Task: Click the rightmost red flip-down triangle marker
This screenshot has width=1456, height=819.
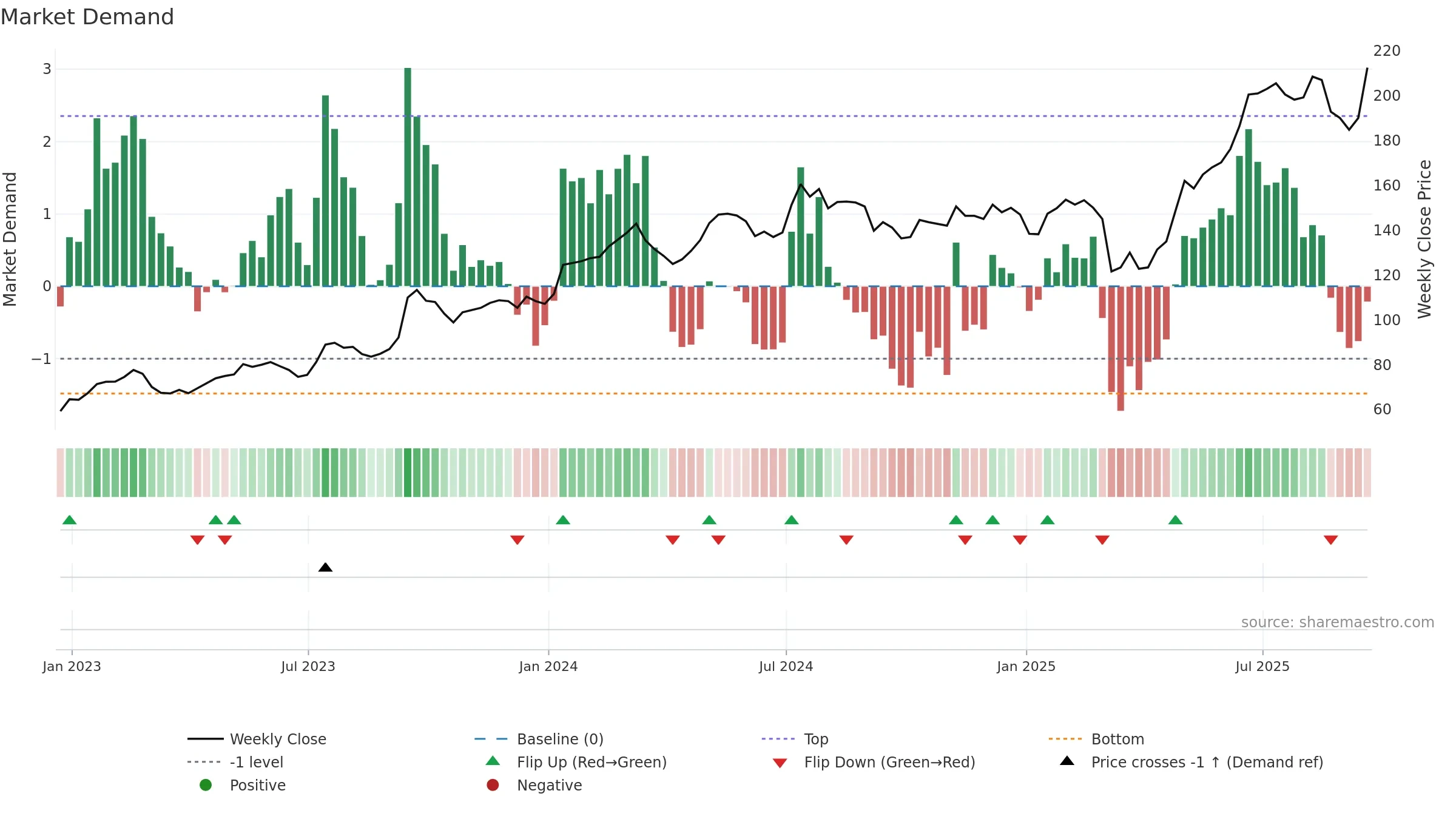Action: pyautogui.click(x=1331, y=540)
